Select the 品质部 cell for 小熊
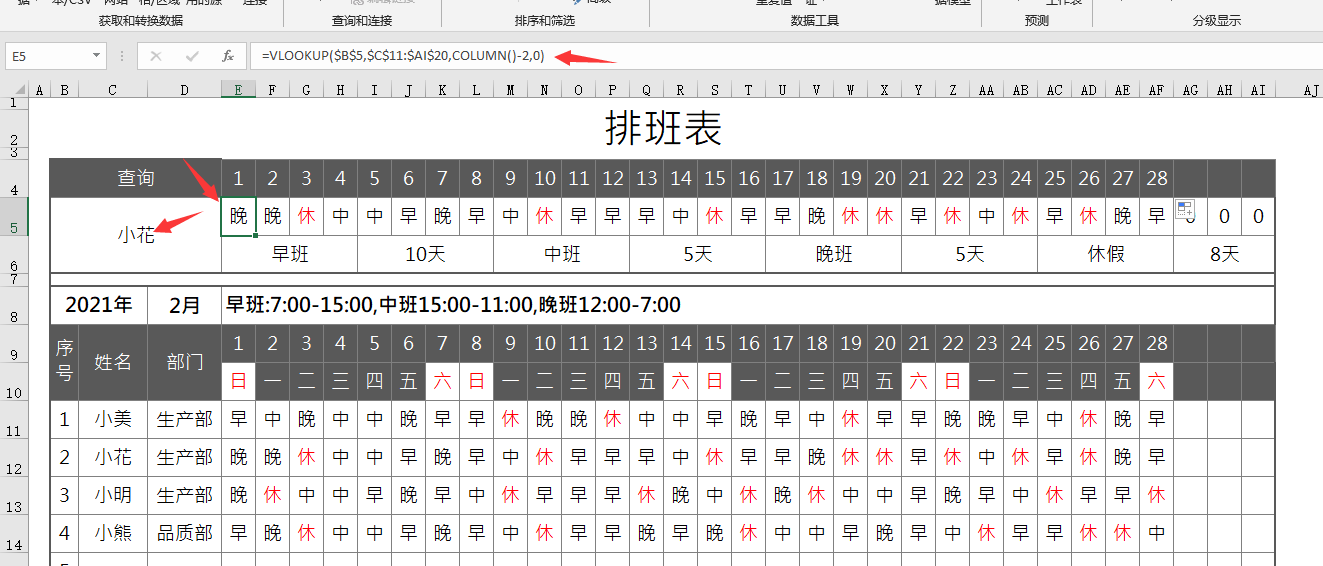 (184, 533)
